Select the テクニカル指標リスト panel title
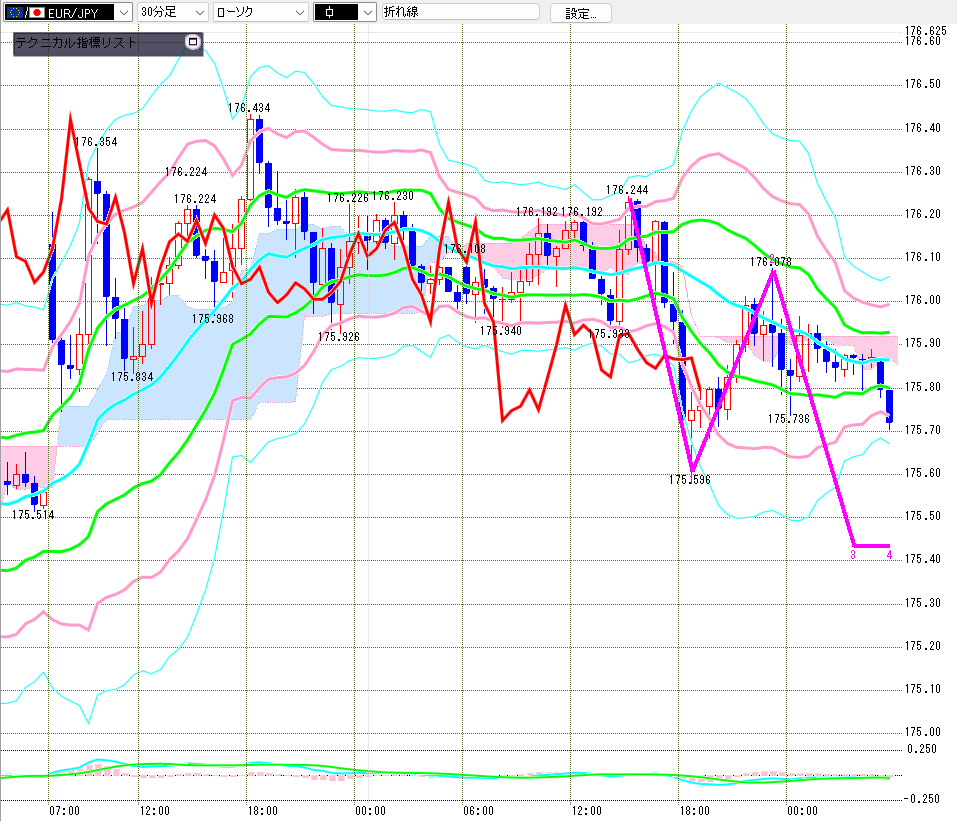 tap(75, 42)
